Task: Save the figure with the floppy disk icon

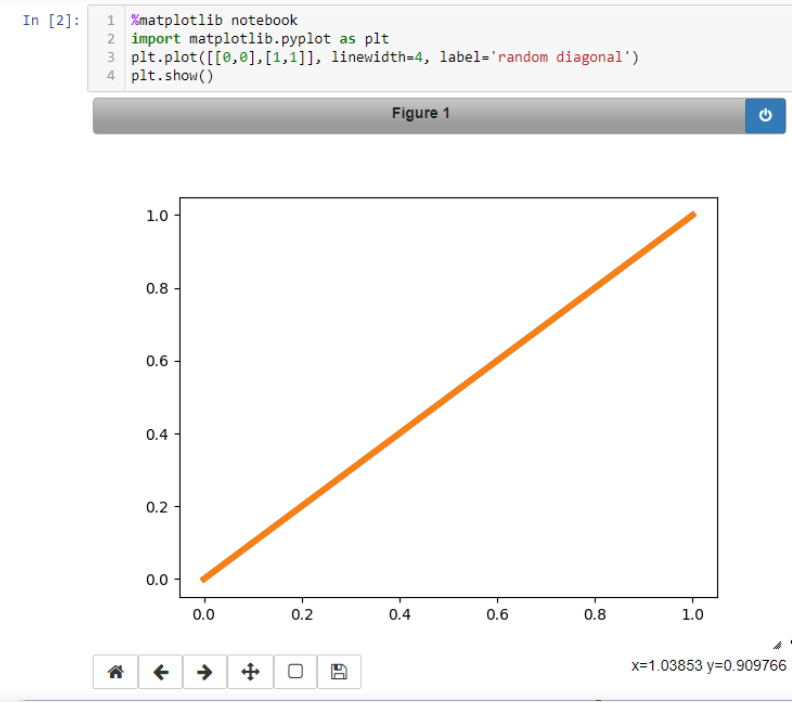Action: point(339,672)
